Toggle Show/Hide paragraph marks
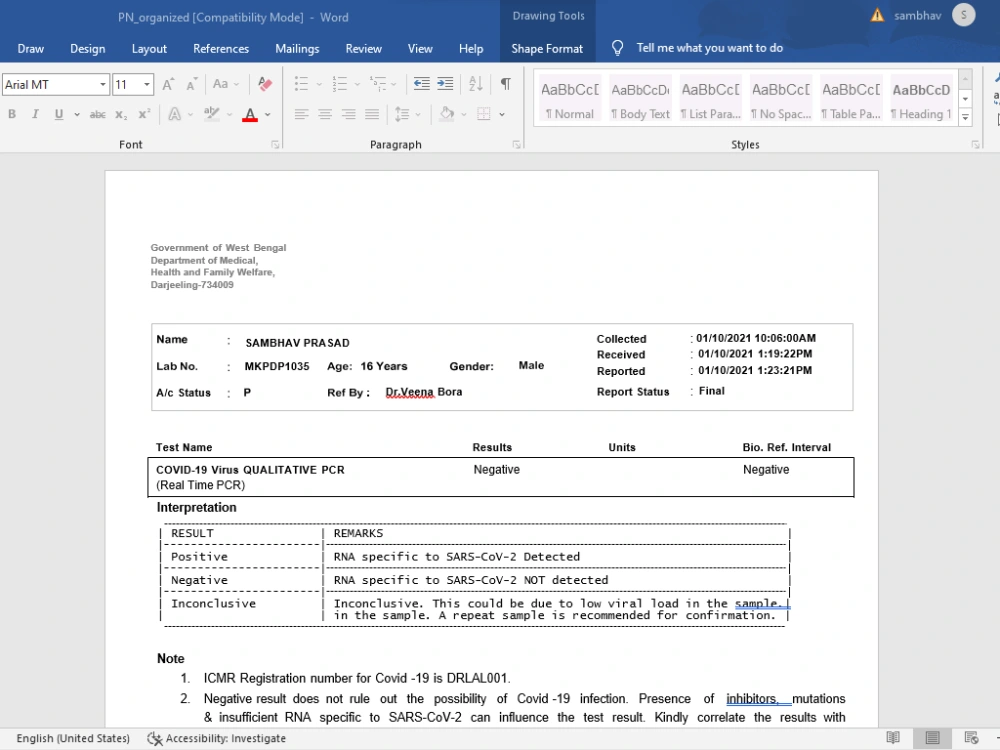The width and height of the screenshot is (1000, 750). (x=505, y=84)
